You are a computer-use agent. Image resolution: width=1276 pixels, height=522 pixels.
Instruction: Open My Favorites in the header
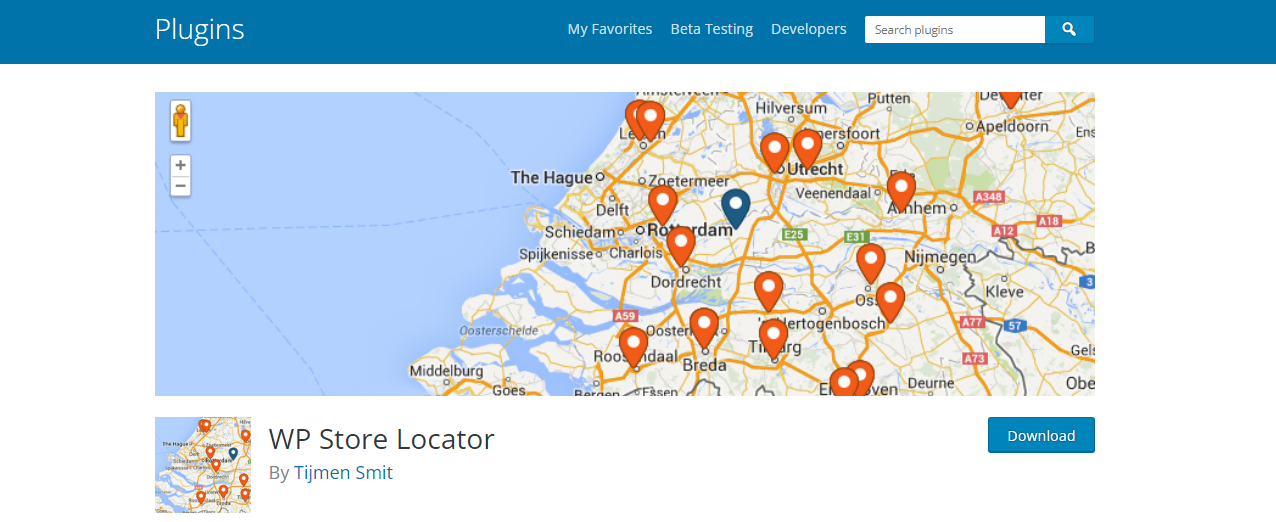[610, 29]
